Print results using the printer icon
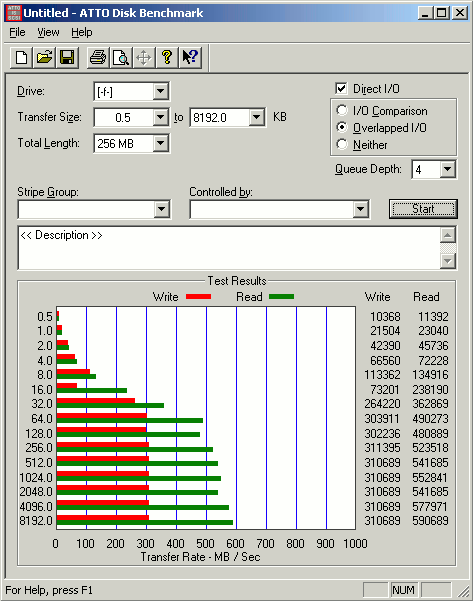 click(98, 58)
